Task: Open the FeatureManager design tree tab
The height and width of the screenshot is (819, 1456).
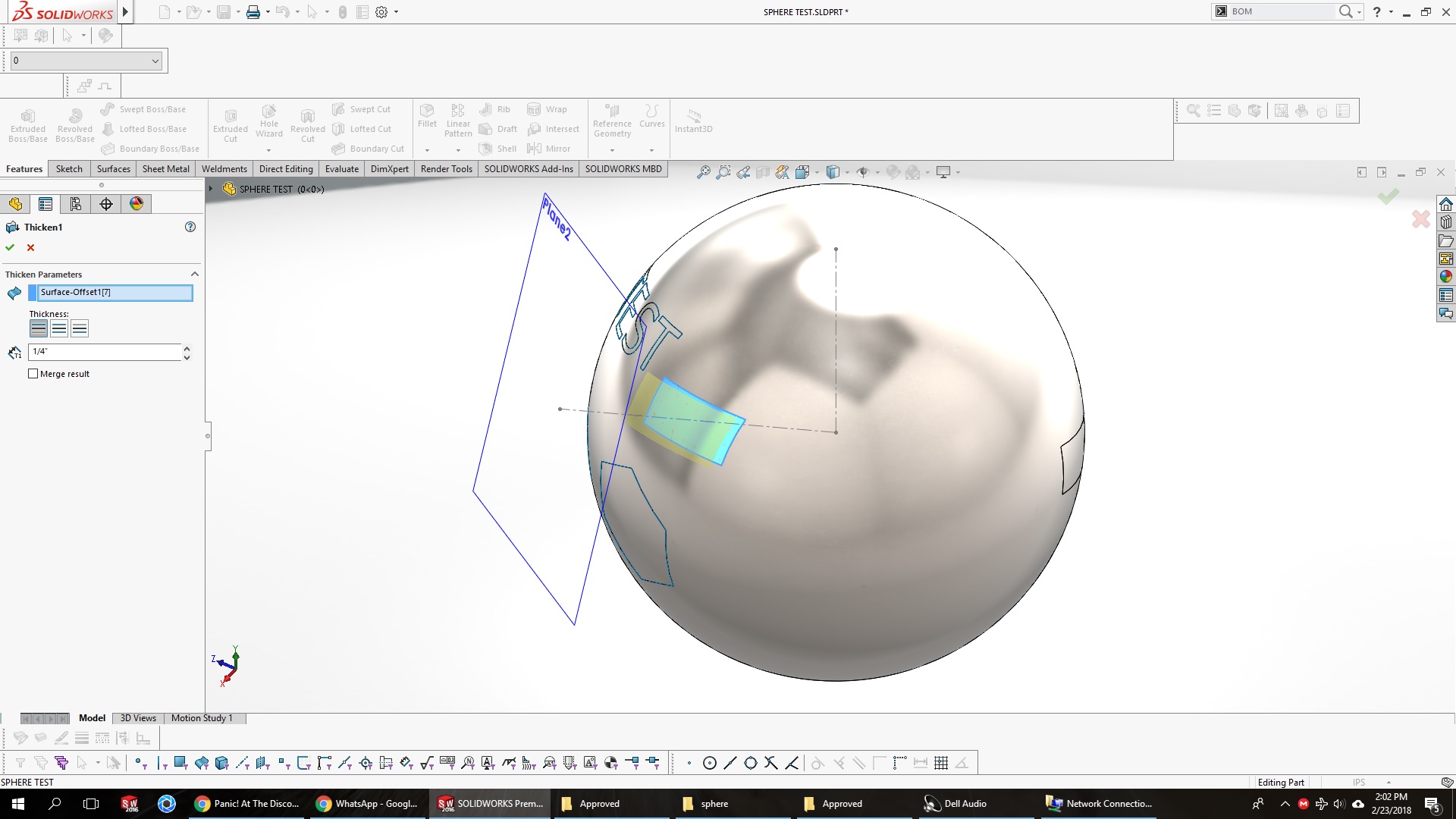Action: click(x=16, y=204)
